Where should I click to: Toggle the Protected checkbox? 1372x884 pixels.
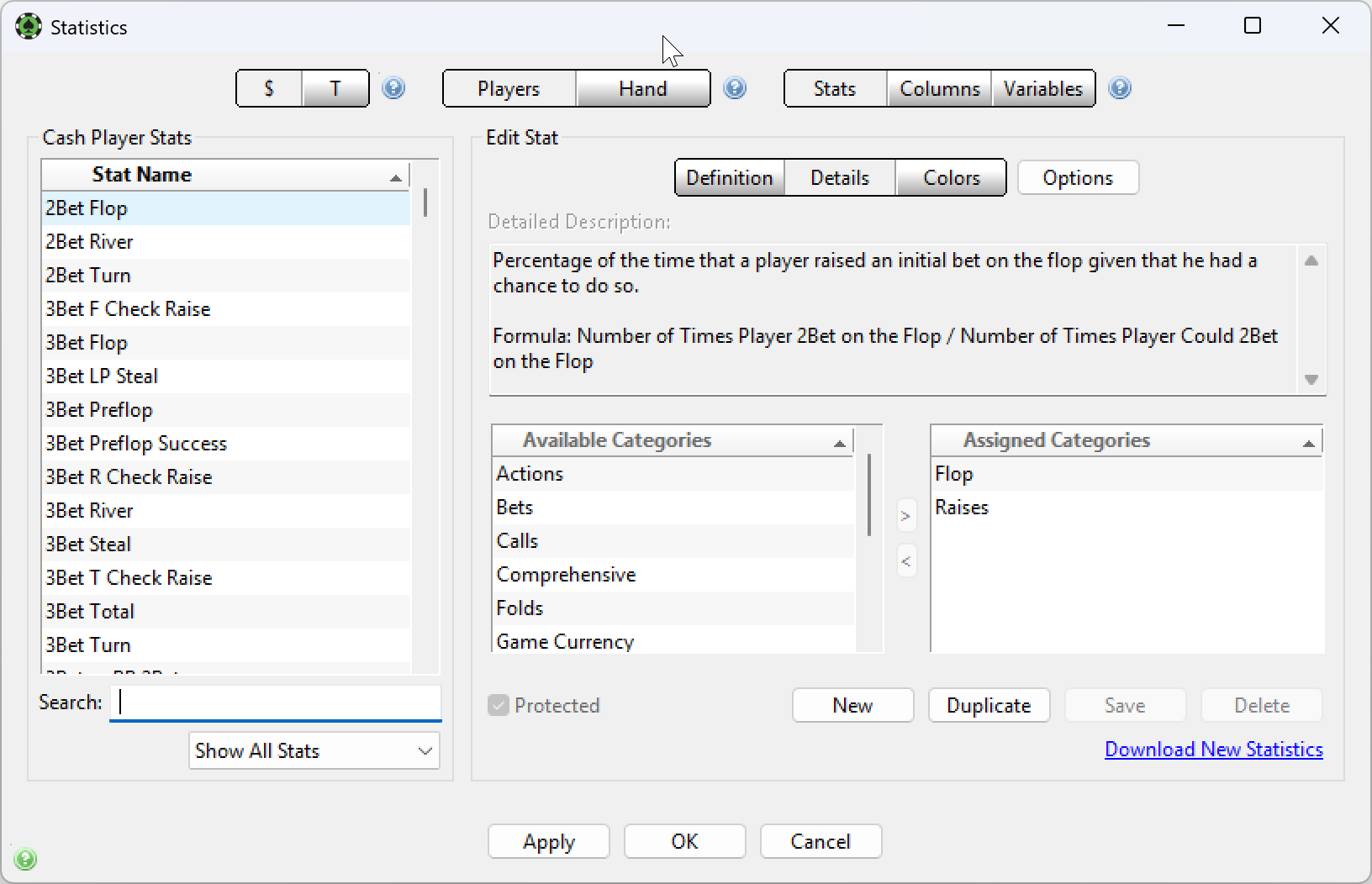(x=499, y=705)
